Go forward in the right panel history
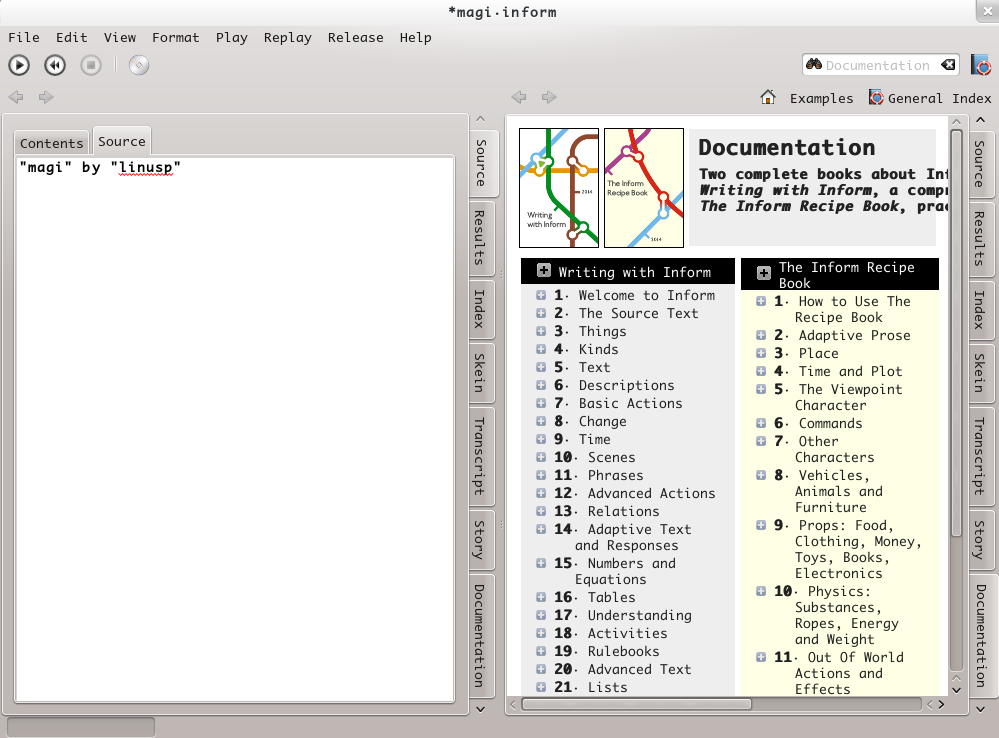The width and height of the screenshot is (999, 738). pyautogui.click(x=549, y=97)
